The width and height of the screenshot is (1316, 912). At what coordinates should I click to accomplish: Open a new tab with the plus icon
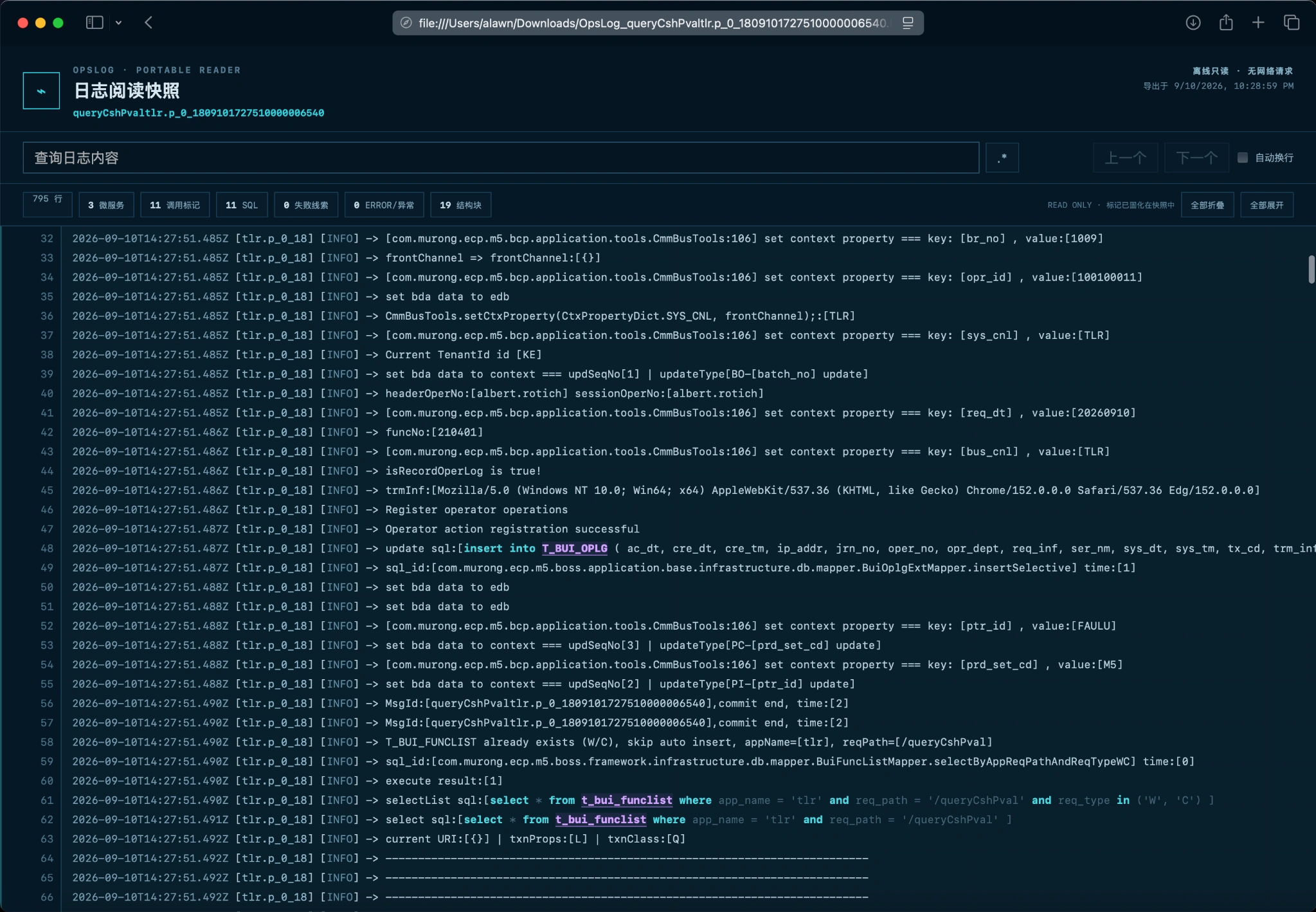pyautogui.click(x=1258, y=23)
